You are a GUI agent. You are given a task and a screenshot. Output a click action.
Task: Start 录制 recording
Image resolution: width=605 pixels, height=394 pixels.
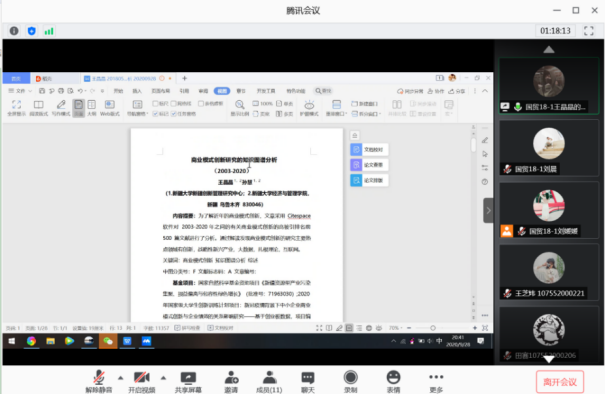[x=350, y=382]
